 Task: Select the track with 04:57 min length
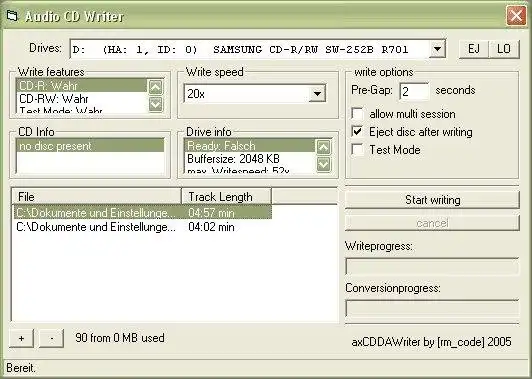point(142,213)
